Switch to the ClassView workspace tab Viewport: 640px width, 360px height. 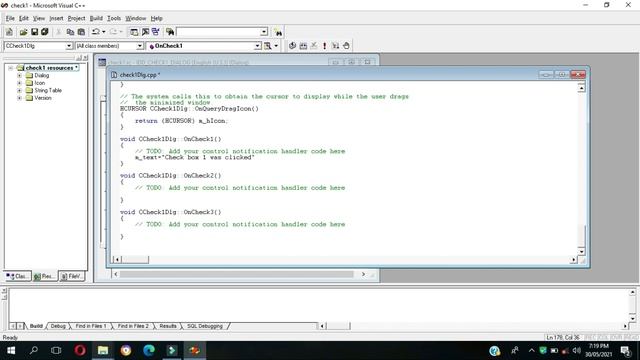18,276
